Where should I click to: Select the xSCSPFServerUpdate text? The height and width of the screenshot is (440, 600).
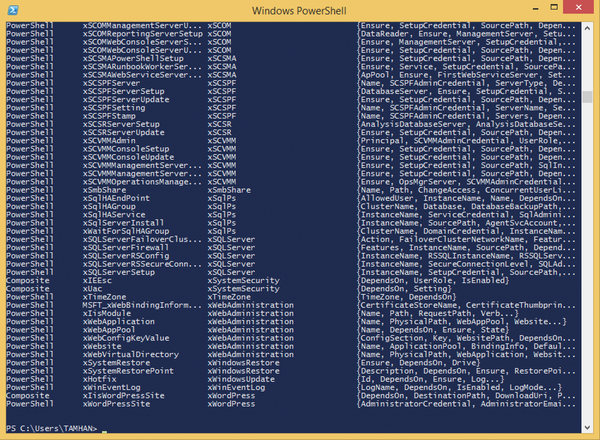126,99
